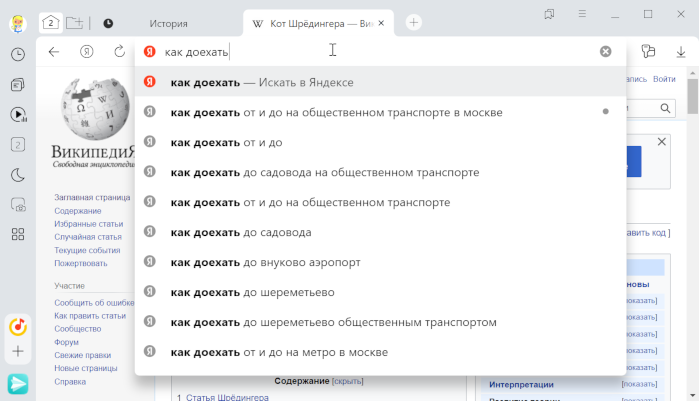Open the screenshot tool in sidebar
This screenshot has width=699, height=401.
[18, 205]
